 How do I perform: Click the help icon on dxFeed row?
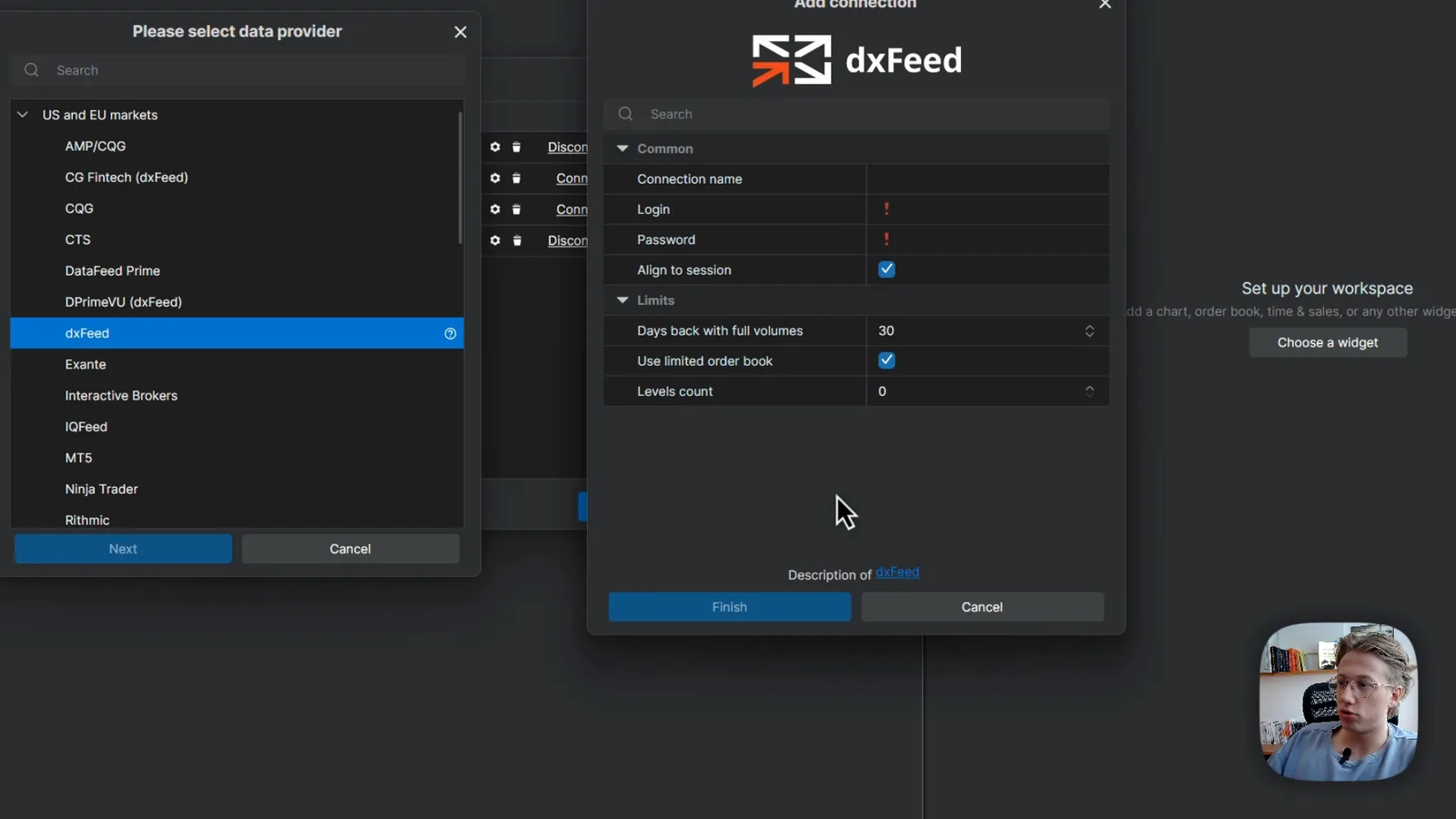[450, 334]
